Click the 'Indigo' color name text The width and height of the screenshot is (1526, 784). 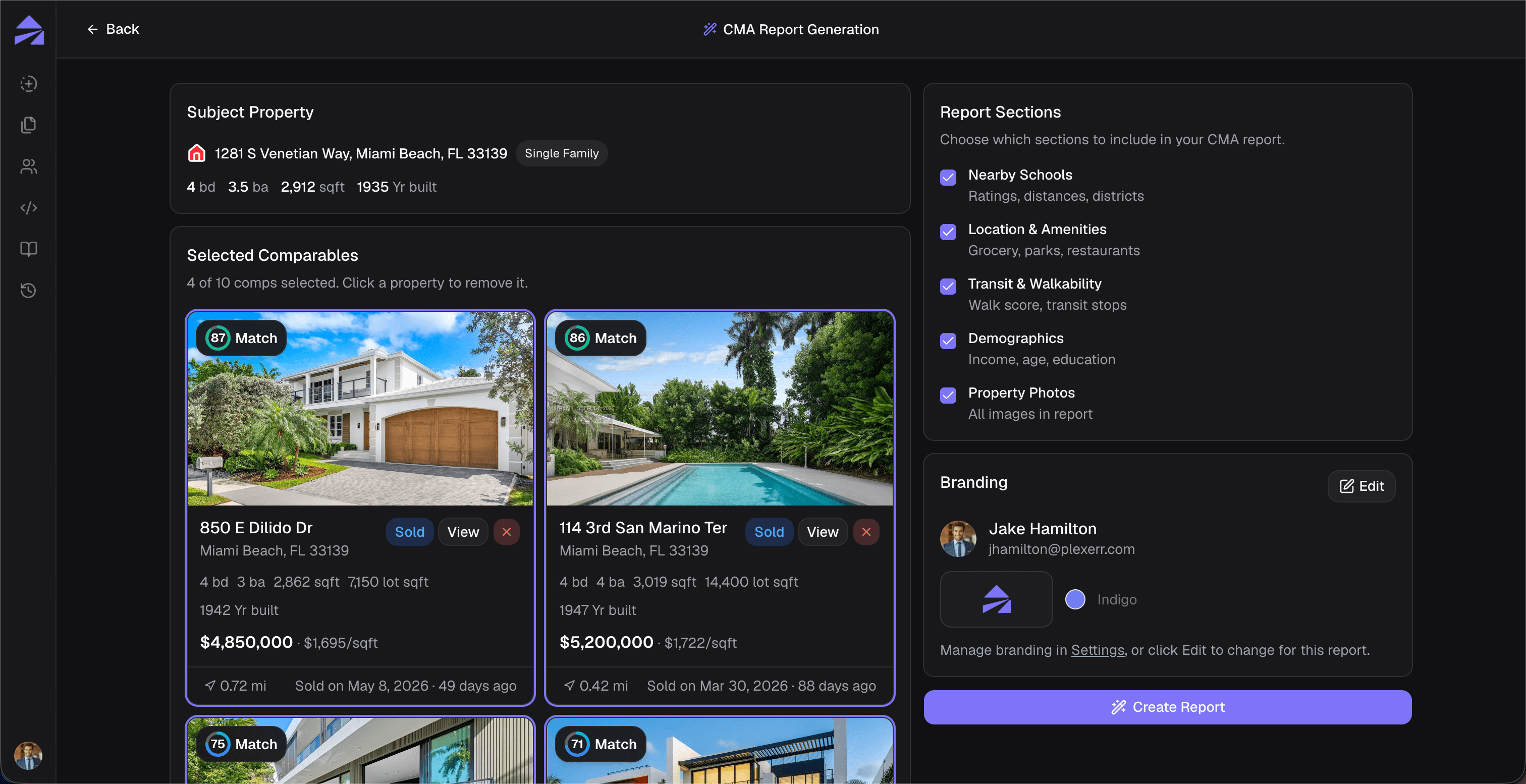point(1117,600)
